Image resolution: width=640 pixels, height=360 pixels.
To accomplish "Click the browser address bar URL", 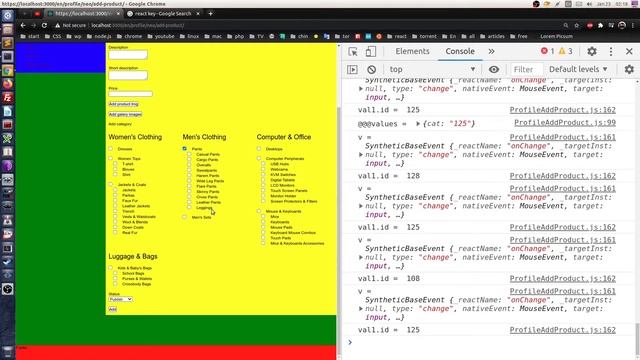I will (x=138, y=25).
